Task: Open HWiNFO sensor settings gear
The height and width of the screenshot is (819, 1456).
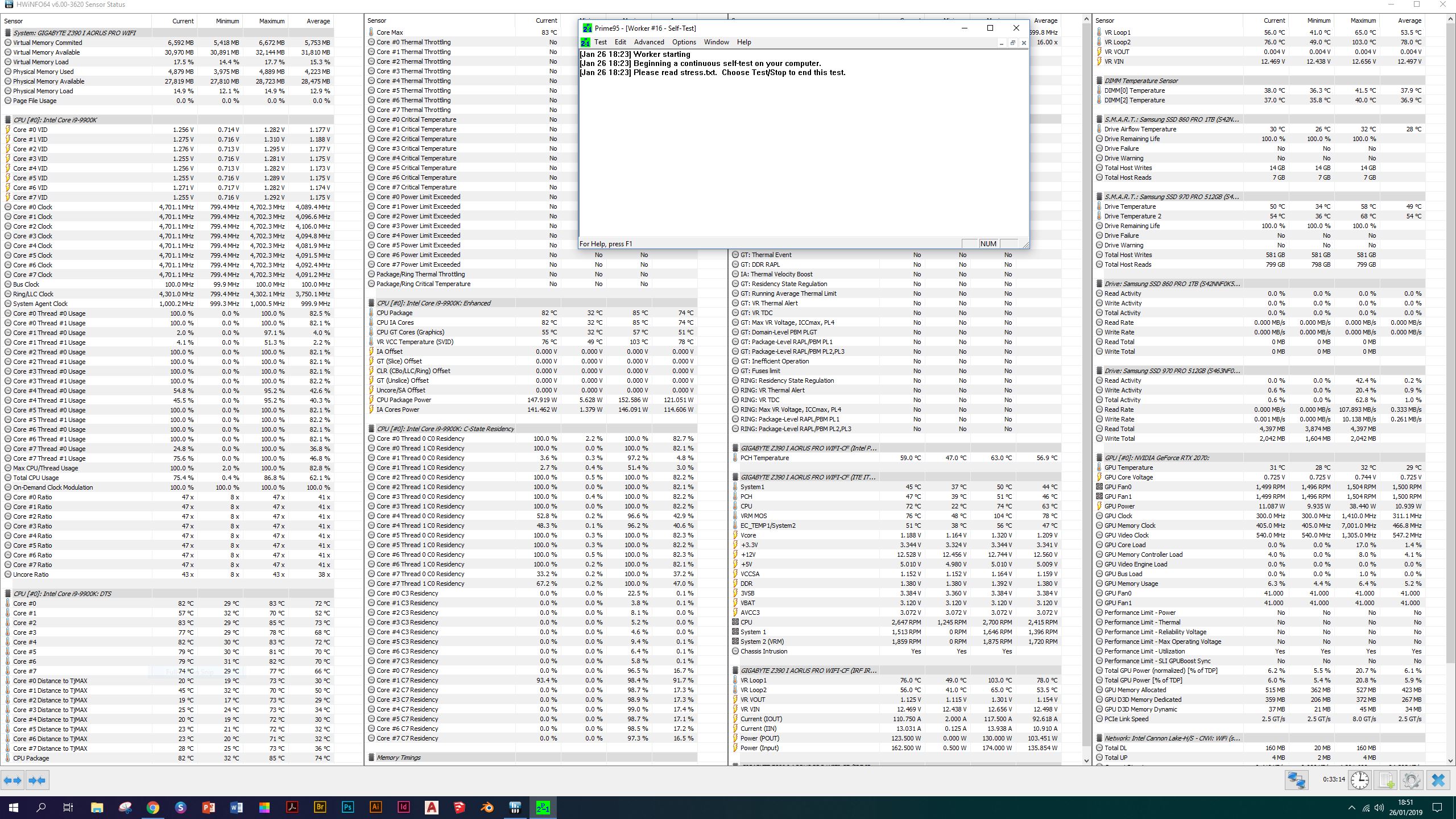Action: 1411,780
